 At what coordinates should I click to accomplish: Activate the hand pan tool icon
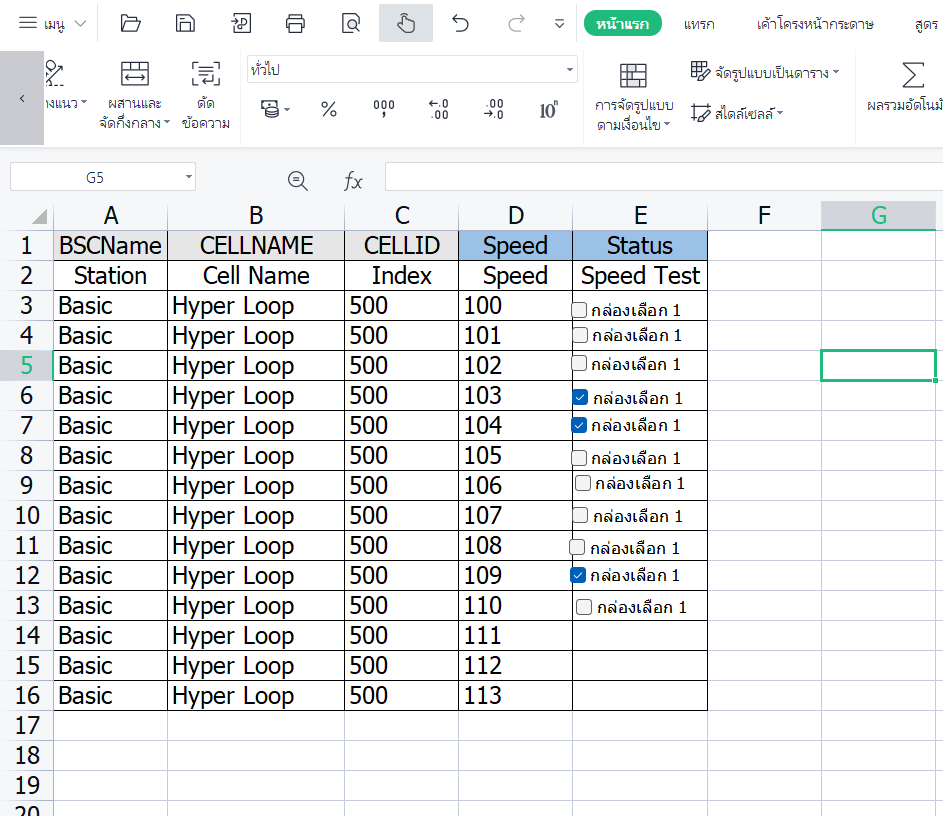405,22
